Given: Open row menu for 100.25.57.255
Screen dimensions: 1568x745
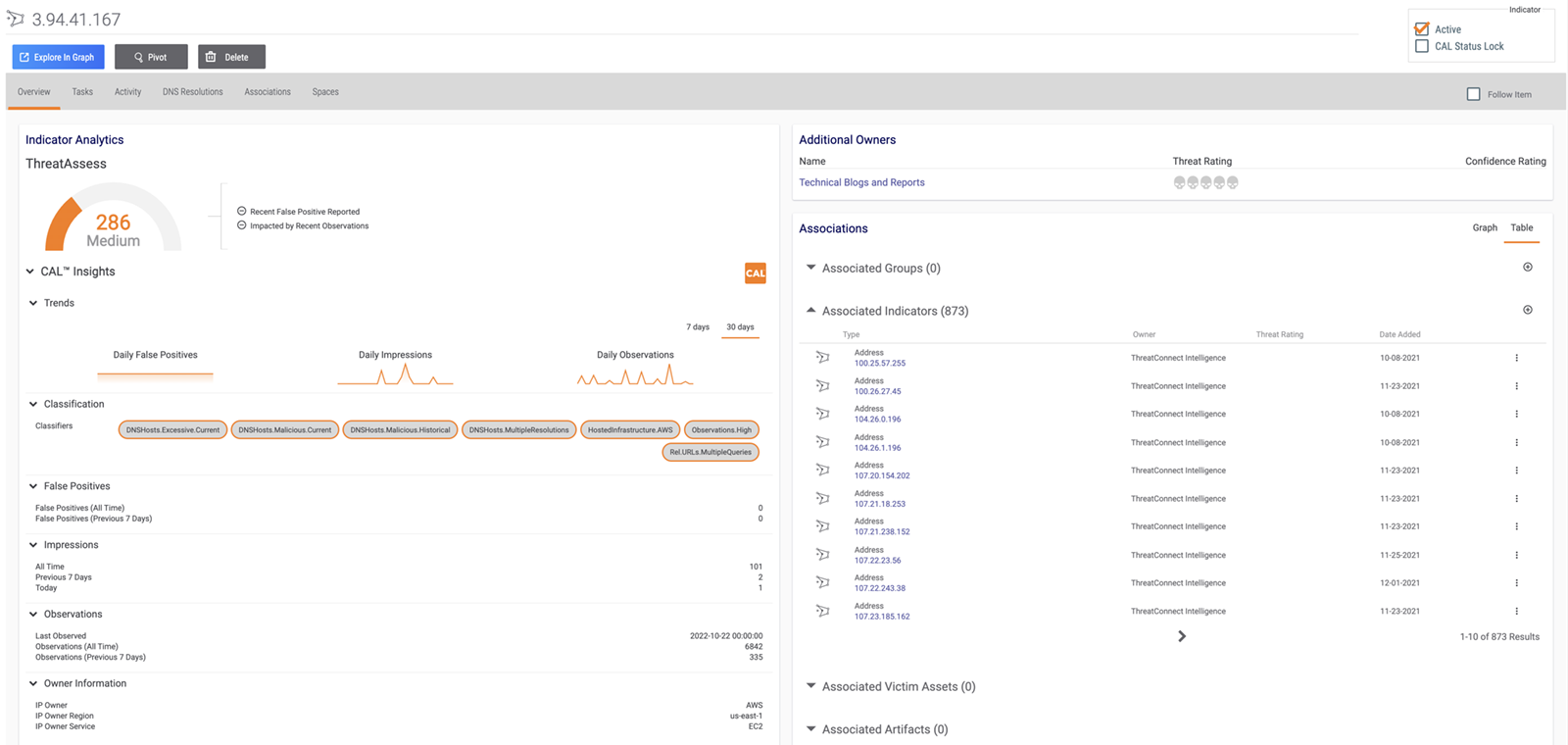Looking at the screenshot, I should tap(1516, 358).
